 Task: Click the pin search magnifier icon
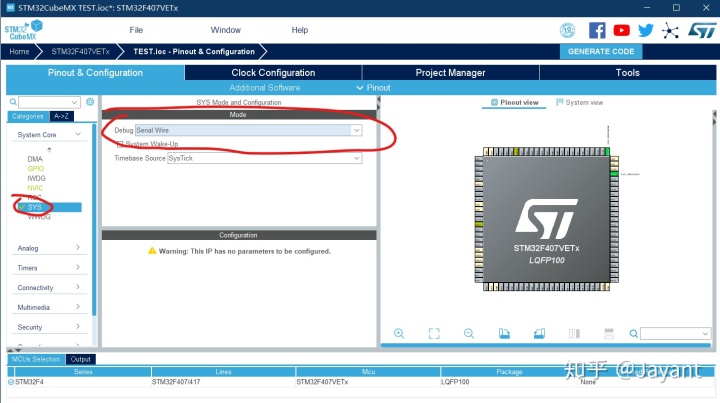[x=634, y=334]
